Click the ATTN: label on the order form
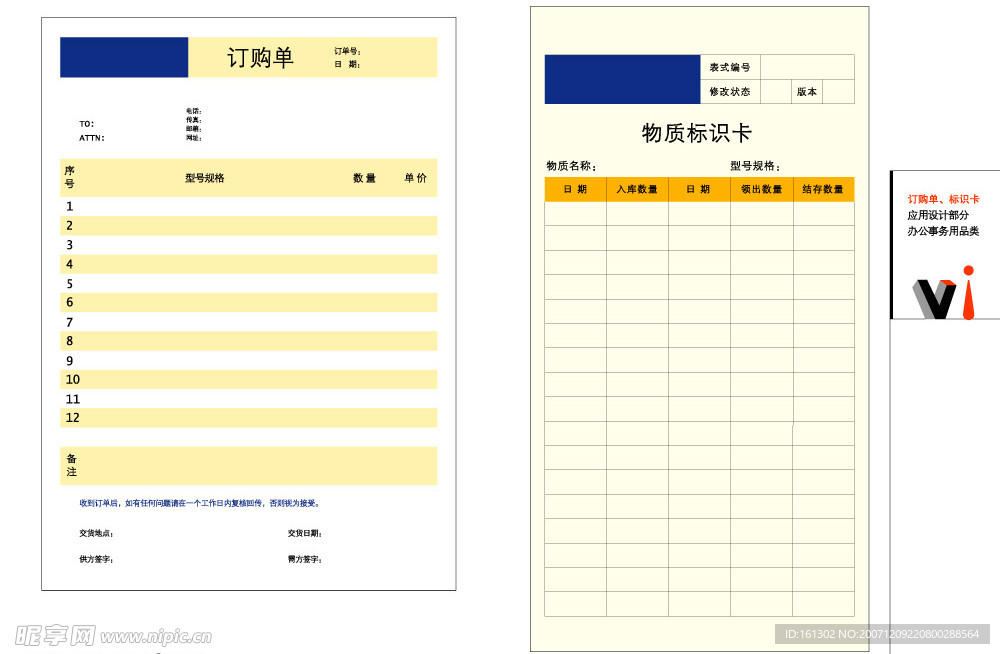The image size is (1000, 654). click(92, 138)
